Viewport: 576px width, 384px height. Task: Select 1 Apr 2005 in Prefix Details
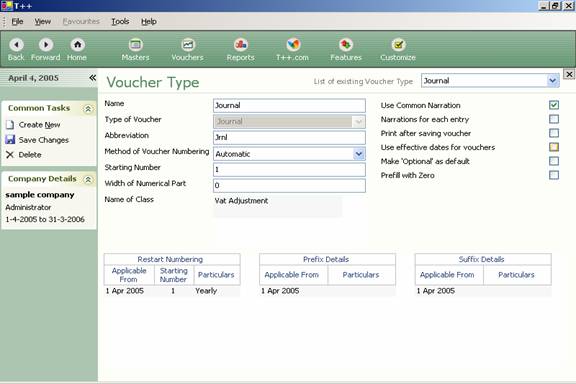click(280, 291)
